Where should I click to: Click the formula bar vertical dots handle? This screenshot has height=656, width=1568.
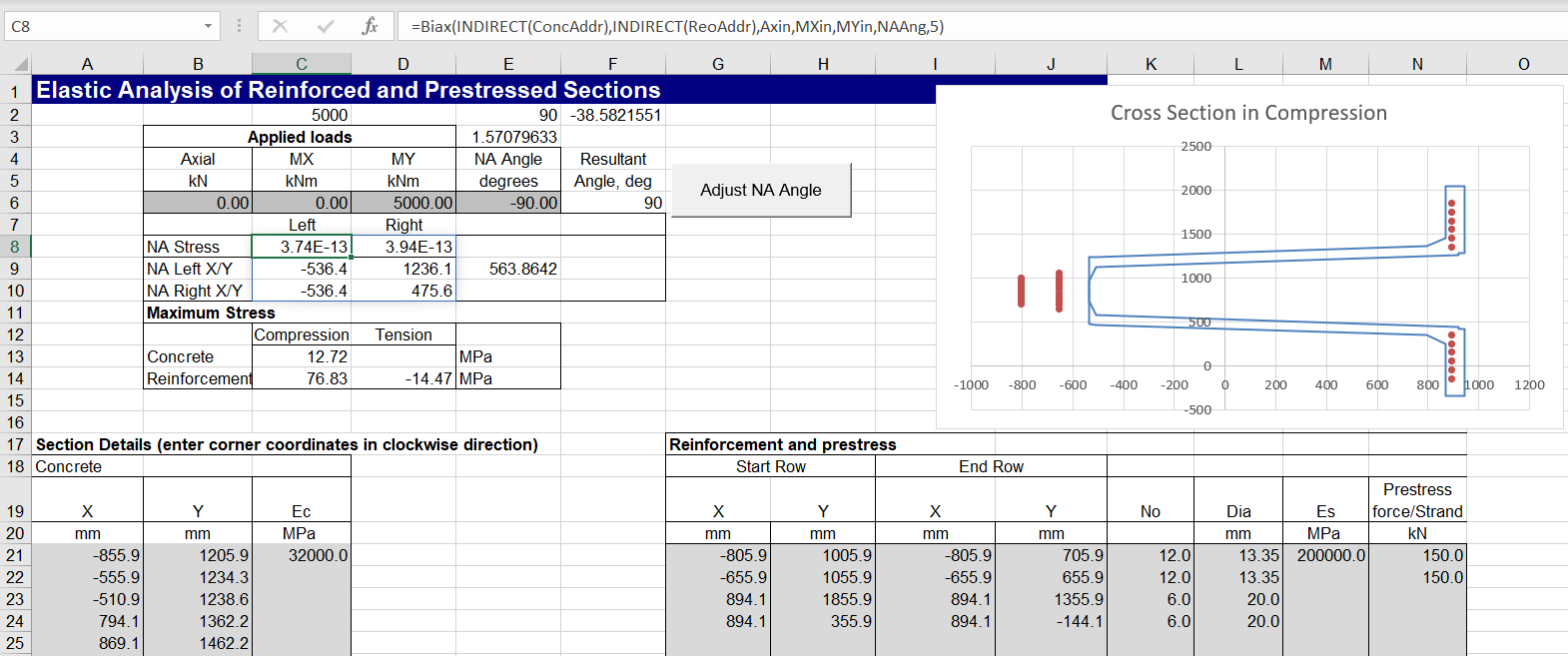point(239,26)
